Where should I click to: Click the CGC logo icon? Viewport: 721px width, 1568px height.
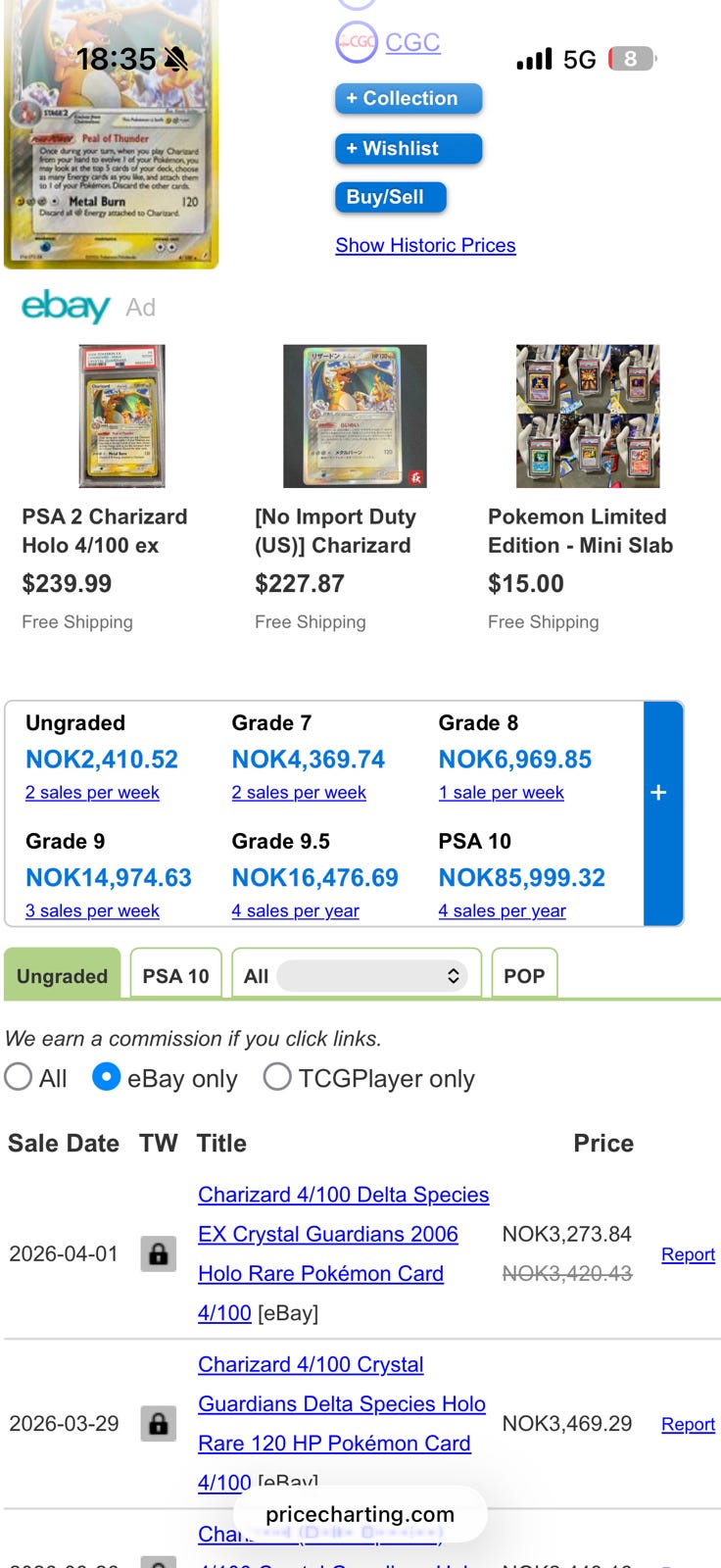(x=356, y=42)
